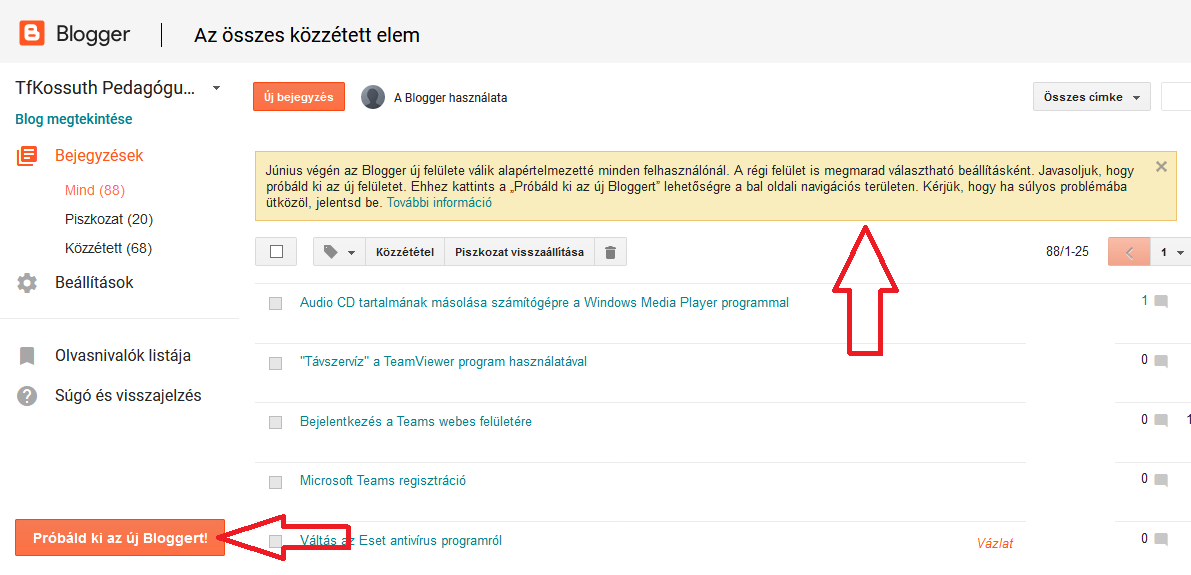The image size is (1191, 575).
Task: Open Microsoft Teams regisztráció post
Action: tap(383, 481)
